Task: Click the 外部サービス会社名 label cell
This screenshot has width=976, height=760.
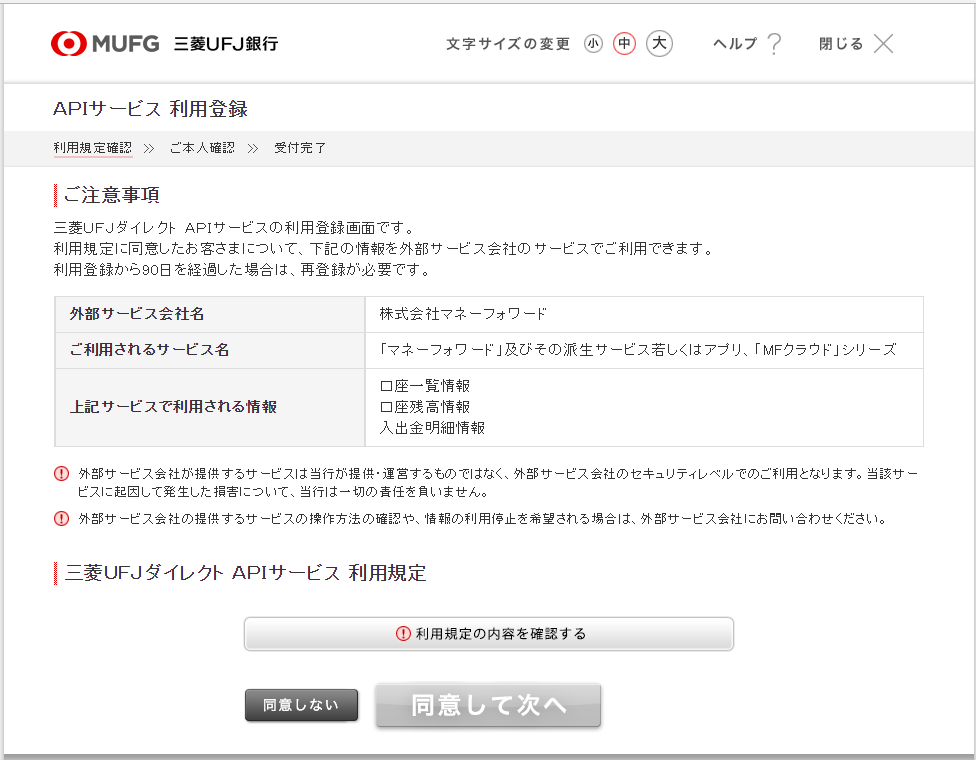Action: 210,314
